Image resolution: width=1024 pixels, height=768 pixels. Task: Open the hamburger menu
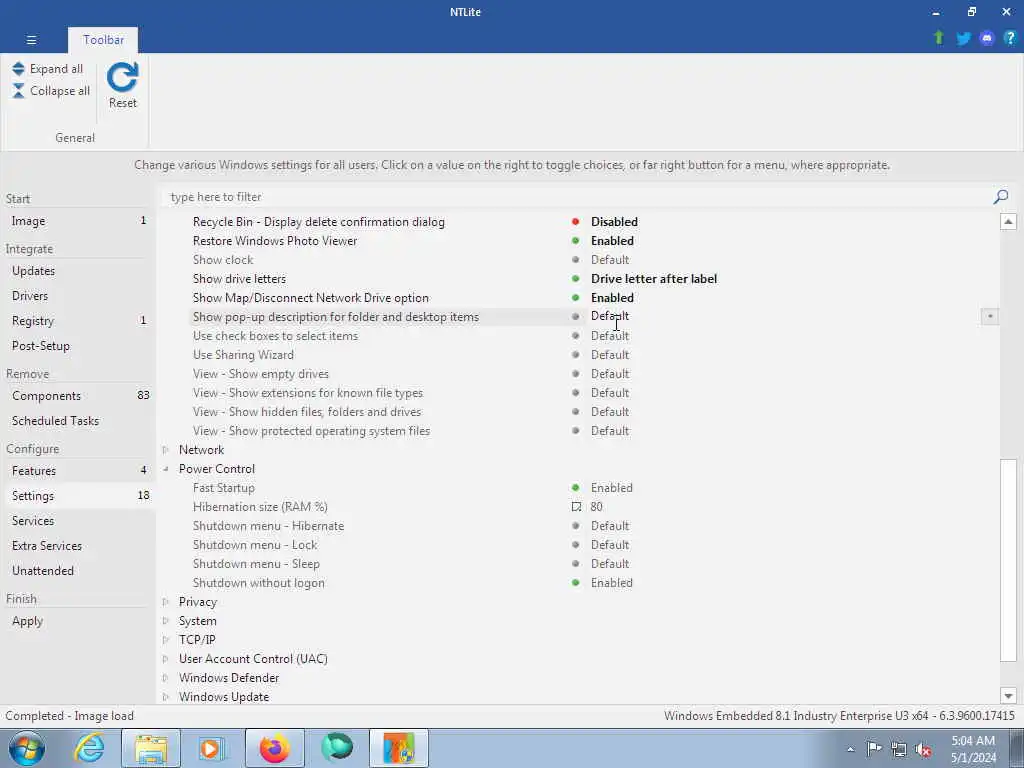pyautogui.click(x=31, y=40)
